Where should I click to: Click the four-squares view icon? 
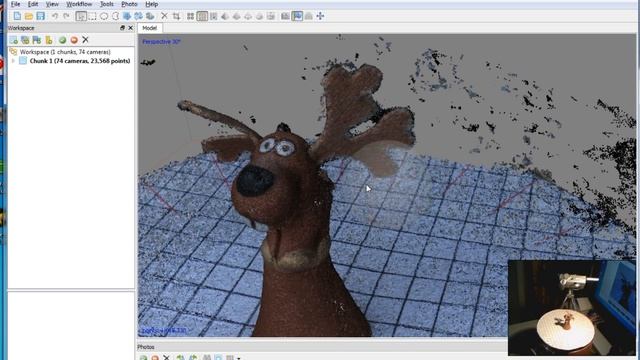[190, 16]
